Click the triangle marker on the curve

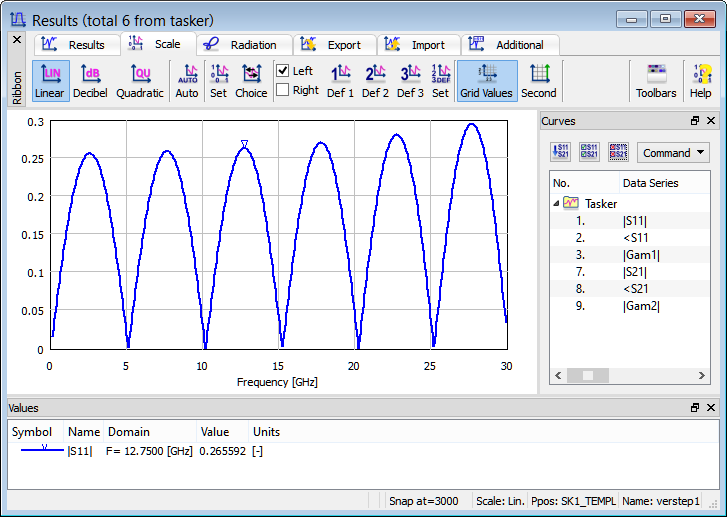(x=244, y=145)
